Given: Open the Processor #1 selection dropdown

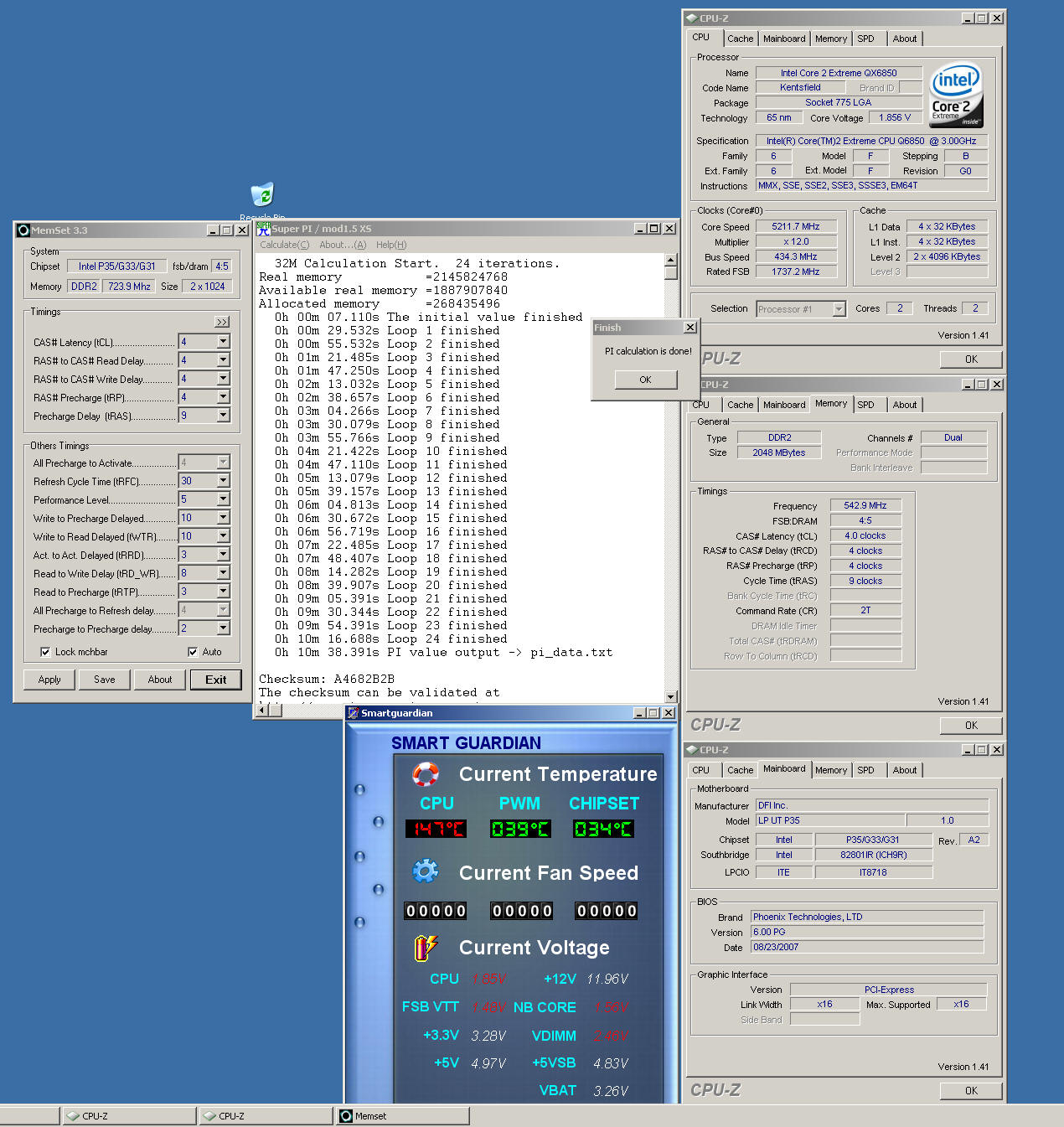Looking at the screenshot, I should [x=839, y=309].
